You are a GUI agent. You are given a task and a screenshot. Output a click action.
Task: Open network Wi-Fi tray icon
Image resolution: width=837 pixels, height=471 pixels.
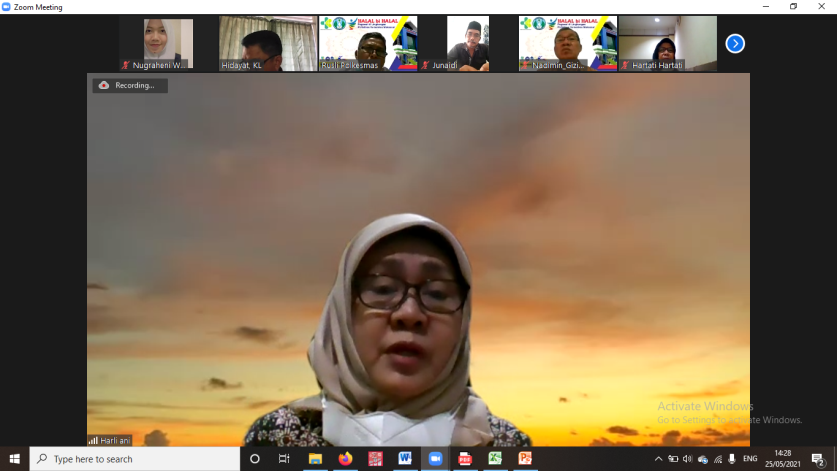click(718, 459)
